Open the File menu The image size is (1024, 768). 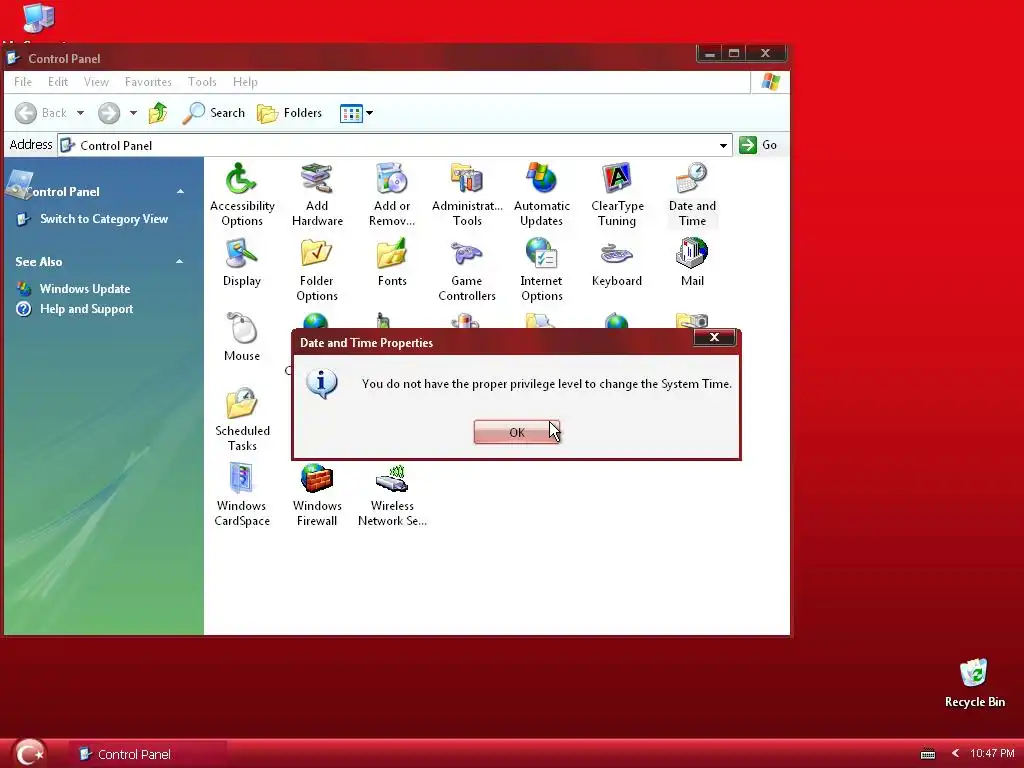coord(23,82)
